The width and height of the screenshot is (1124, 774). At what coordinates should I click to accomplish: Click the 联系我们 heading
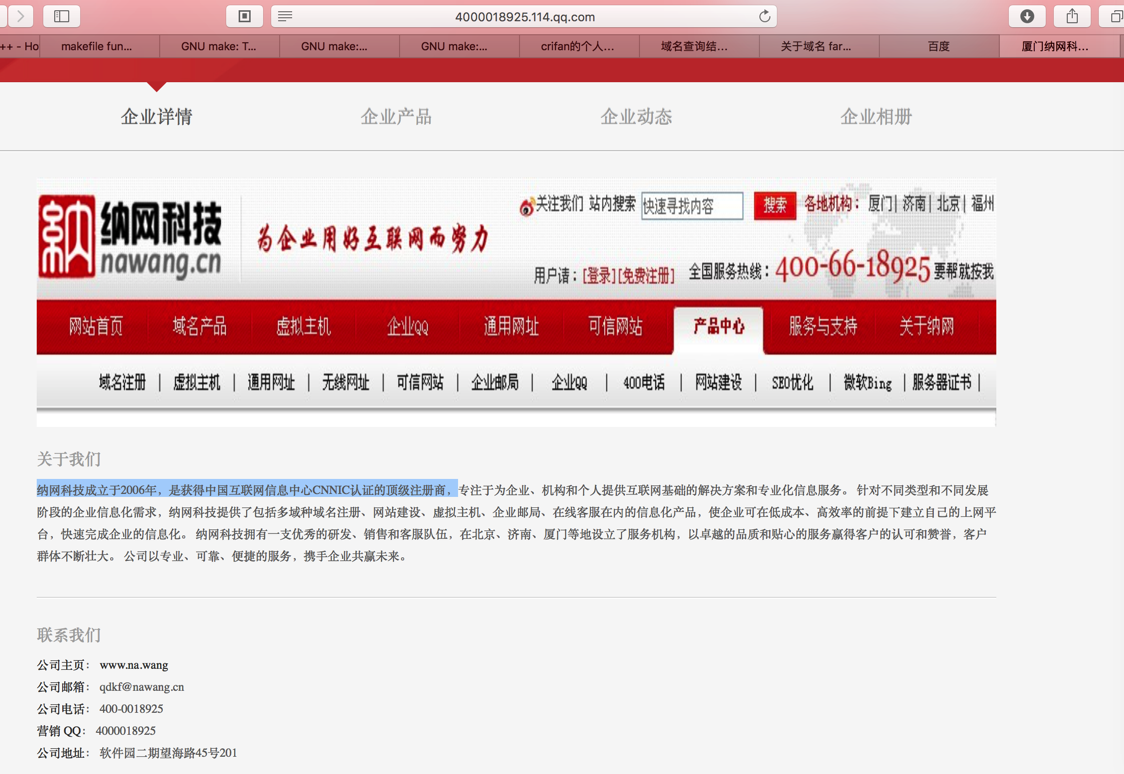tap(69, 635)
